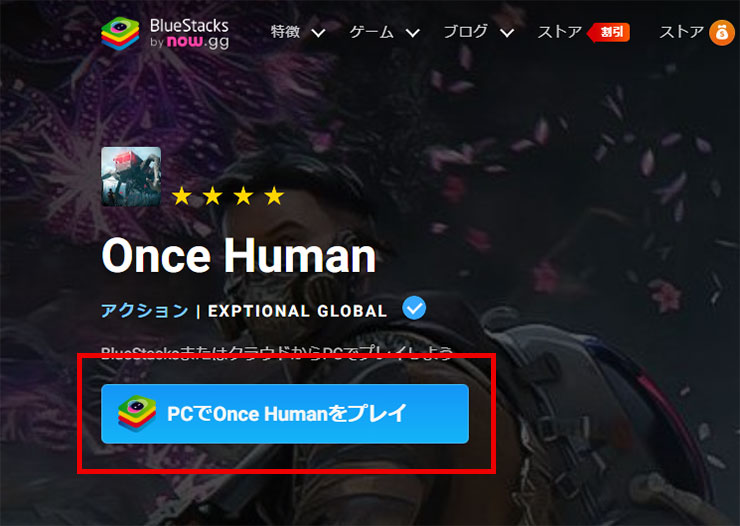Open the アクション category link

[145, 310]
